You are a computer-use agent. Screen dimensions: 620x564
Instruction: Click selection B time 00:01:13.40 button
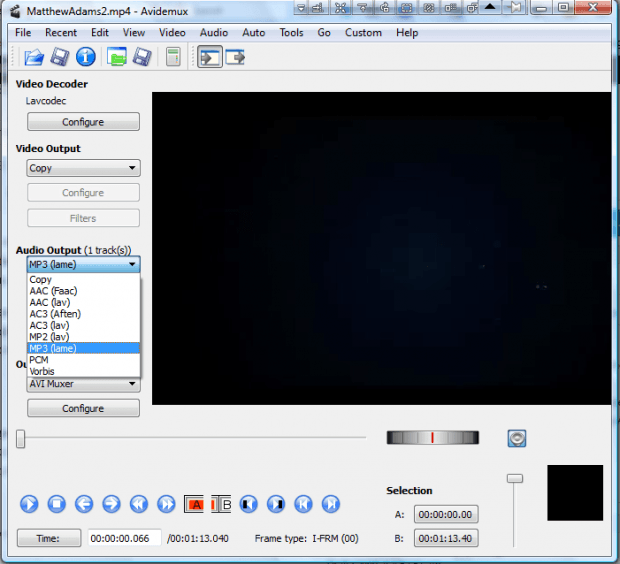pos(446,538)
